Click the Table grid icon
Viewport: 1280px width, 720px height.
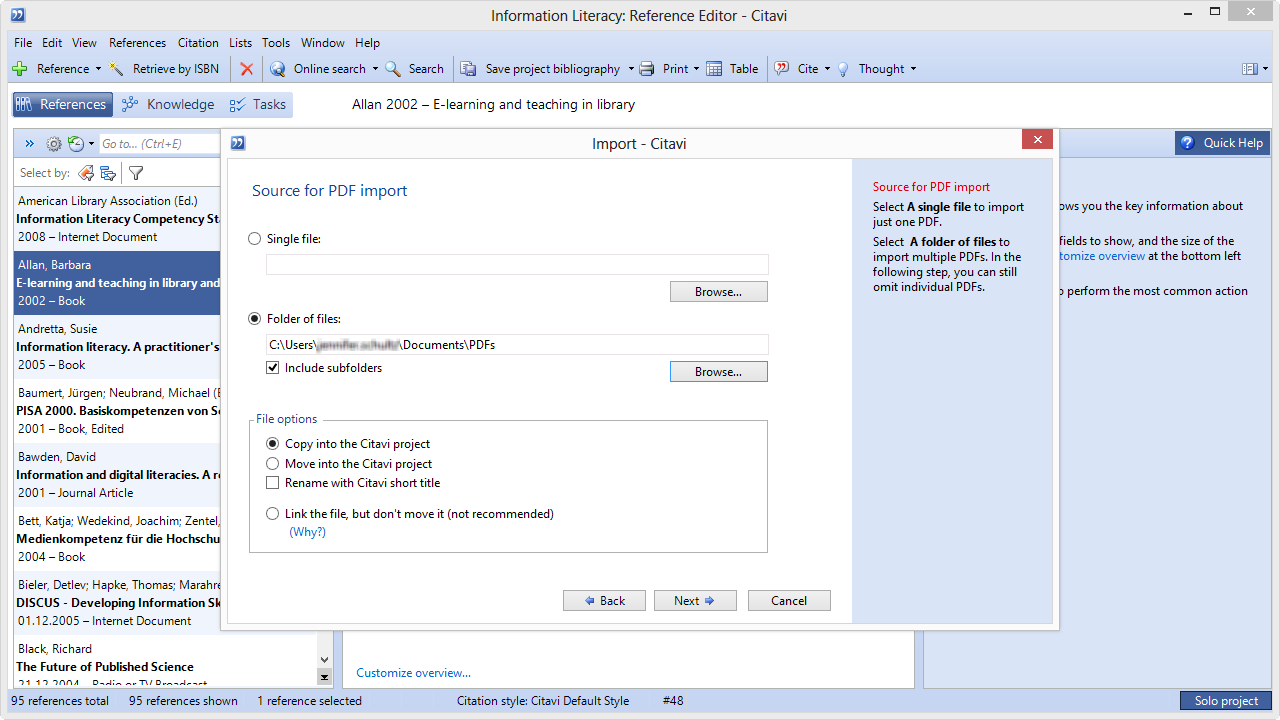pos(714,69)
